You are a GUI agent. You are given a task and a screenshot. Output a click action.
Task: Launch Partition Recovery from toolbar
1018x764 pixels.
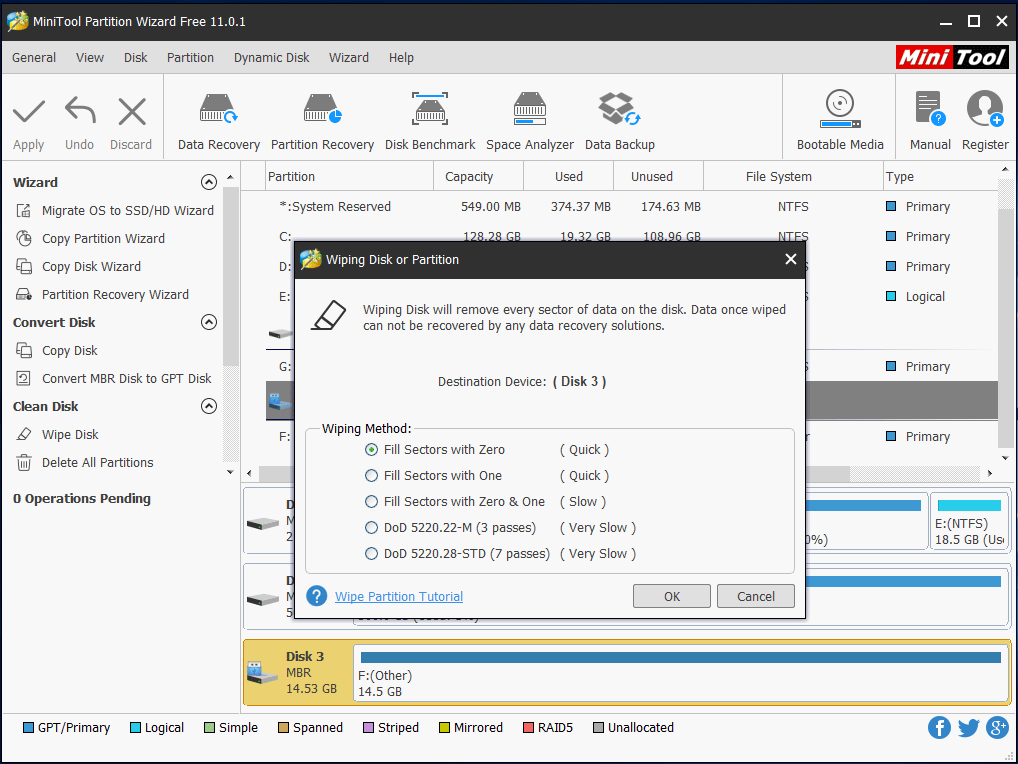pyautogui.click(x=322, y=121)
